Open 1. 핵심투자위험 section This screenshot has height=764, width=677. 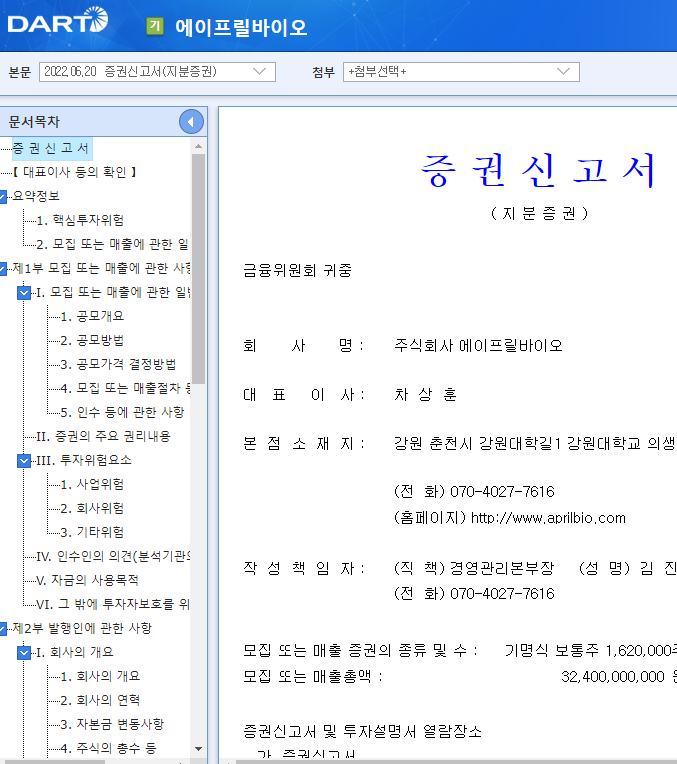click(x=80, y=220)
